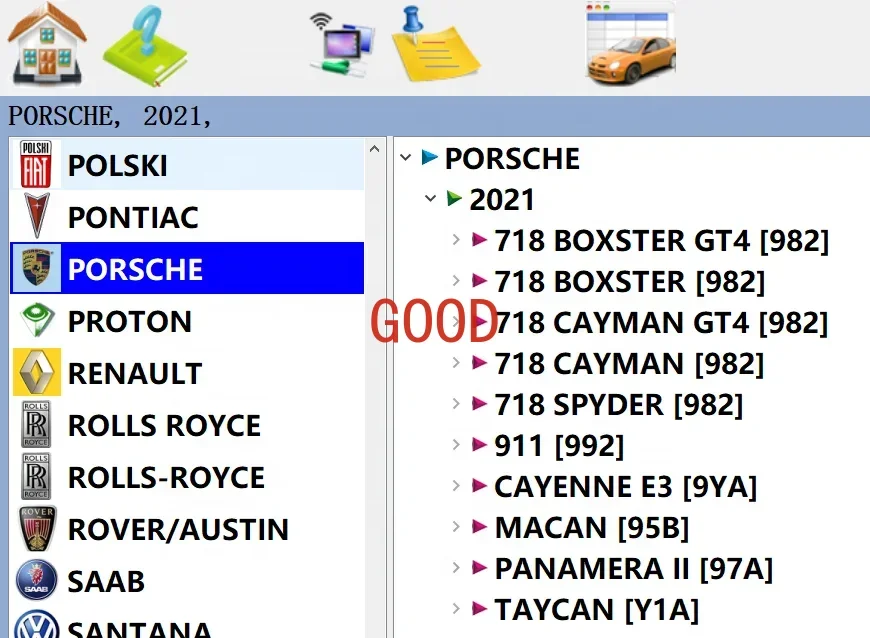Click green arrow icon beside 2021
This screenshot has height=638, width=870.
click(x=454, y=198)
